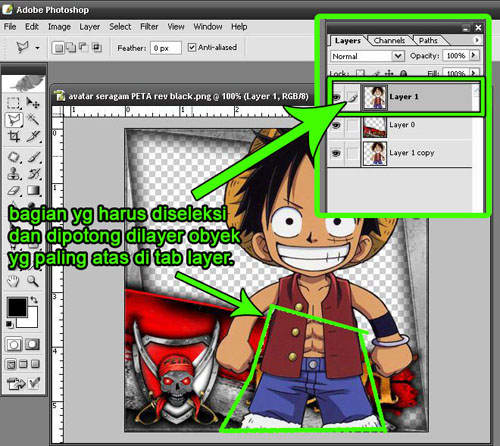
Task: Click the document title bar file icon
Action: click(60, 96)
